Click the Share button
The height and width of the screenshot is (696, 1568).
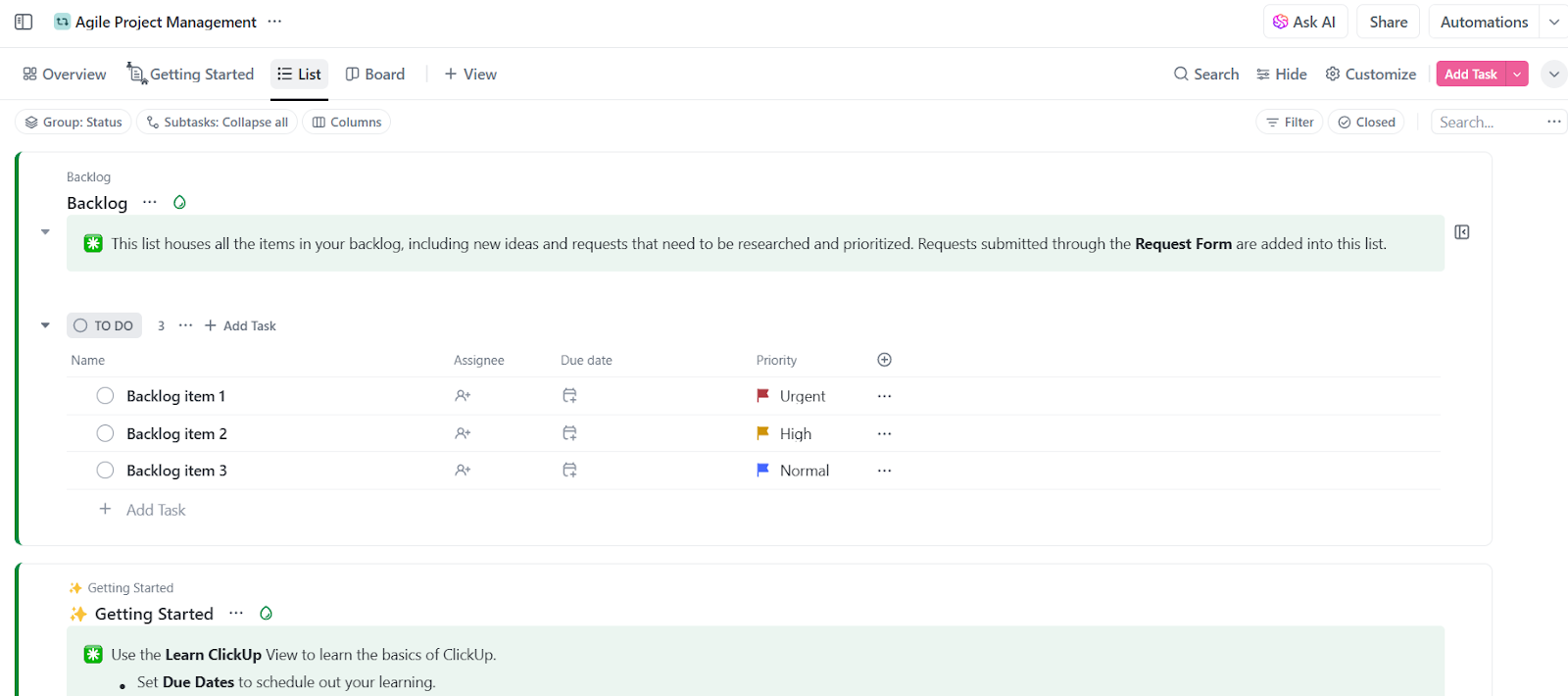pyautogui.click(x=1389, y=22)
